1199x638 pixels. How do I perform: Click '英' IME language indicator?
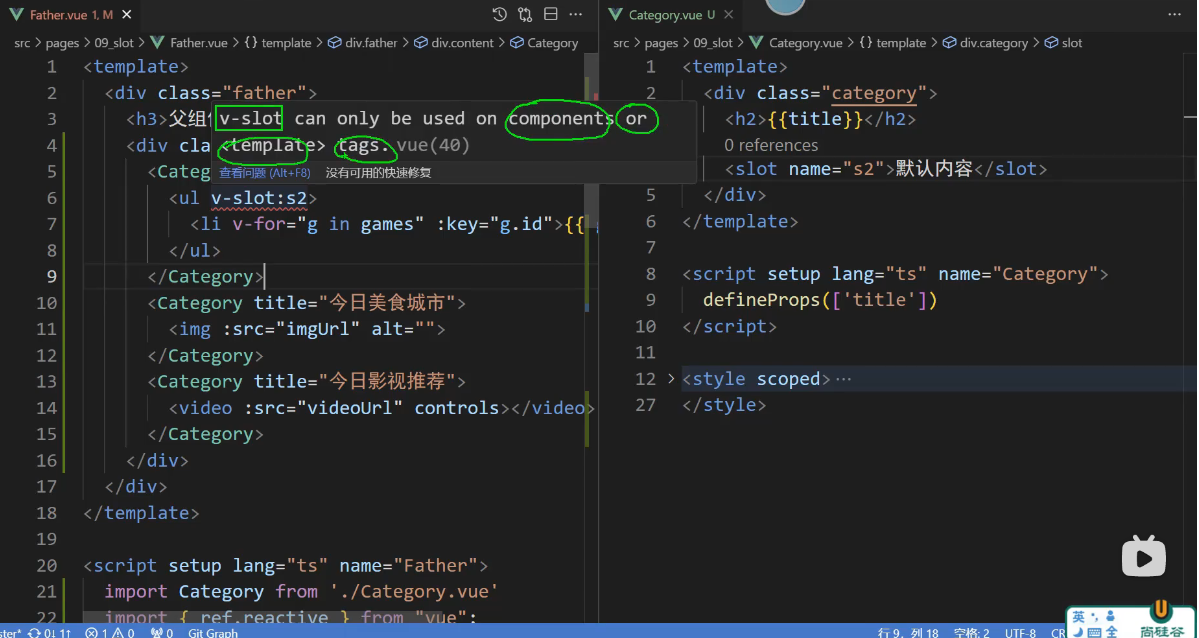(x=1078, y=617)
